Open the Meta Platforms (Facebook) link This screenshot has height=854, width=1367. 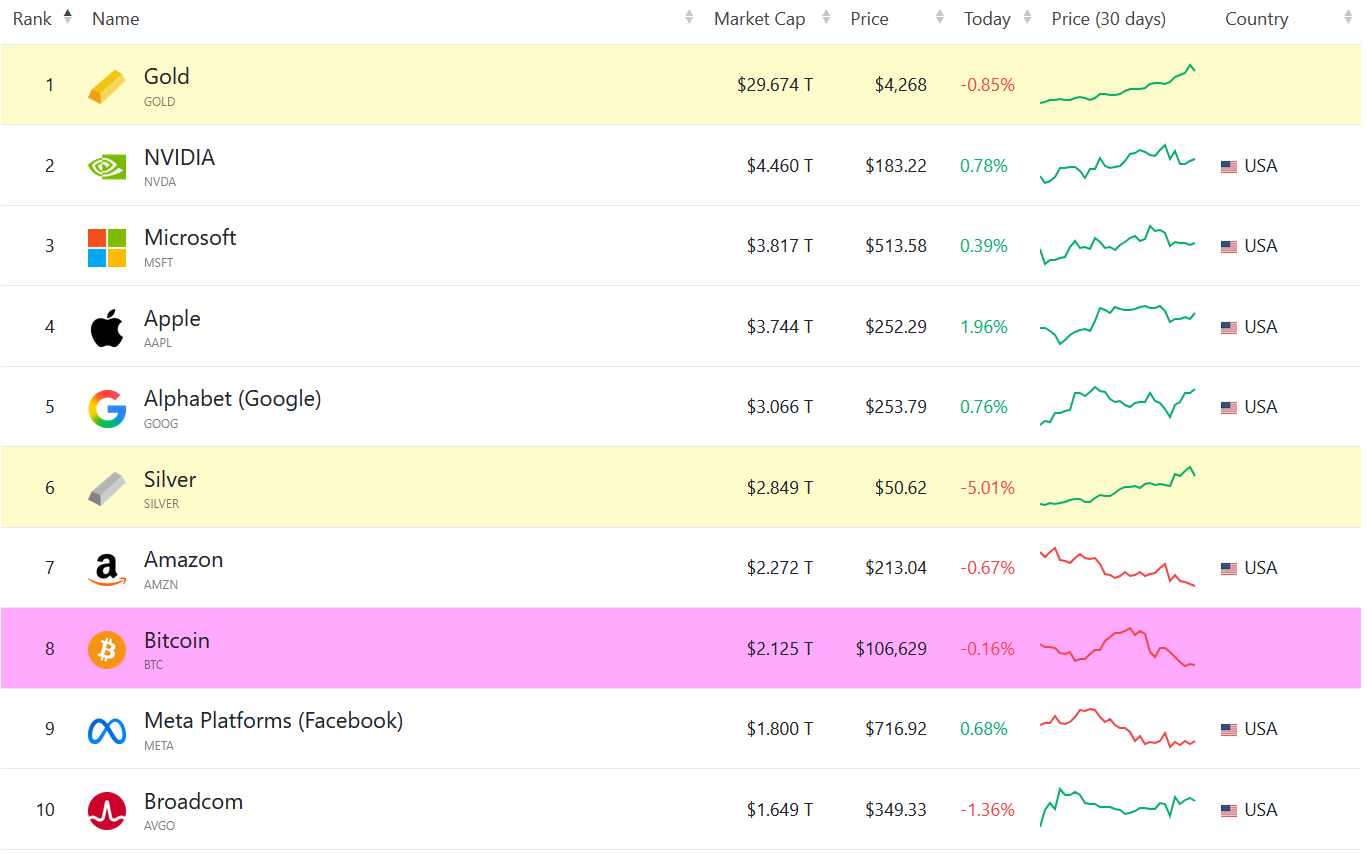click(x=273, y=721)
